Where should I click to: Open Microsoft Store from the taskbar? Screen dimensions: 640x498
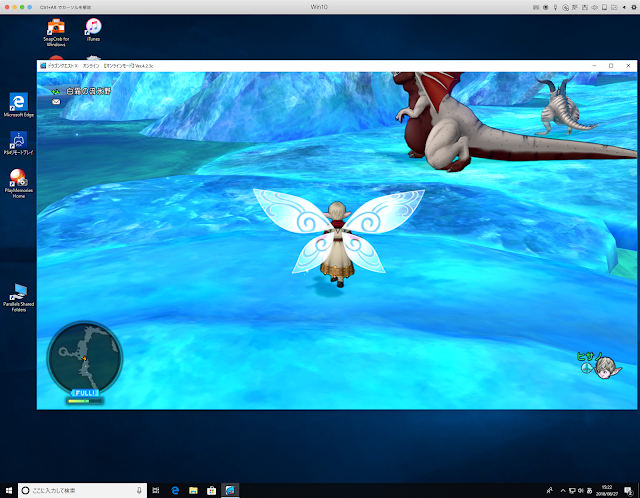point(211,490)
